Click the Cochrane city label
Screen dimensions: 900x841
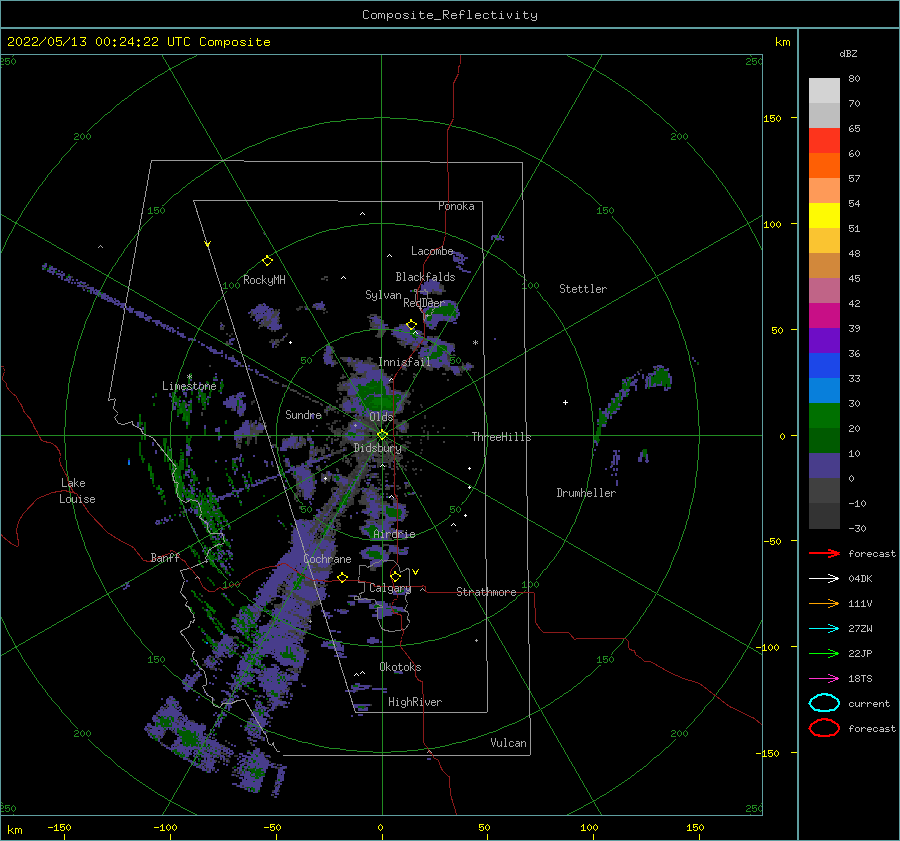[x=327, y=559]
